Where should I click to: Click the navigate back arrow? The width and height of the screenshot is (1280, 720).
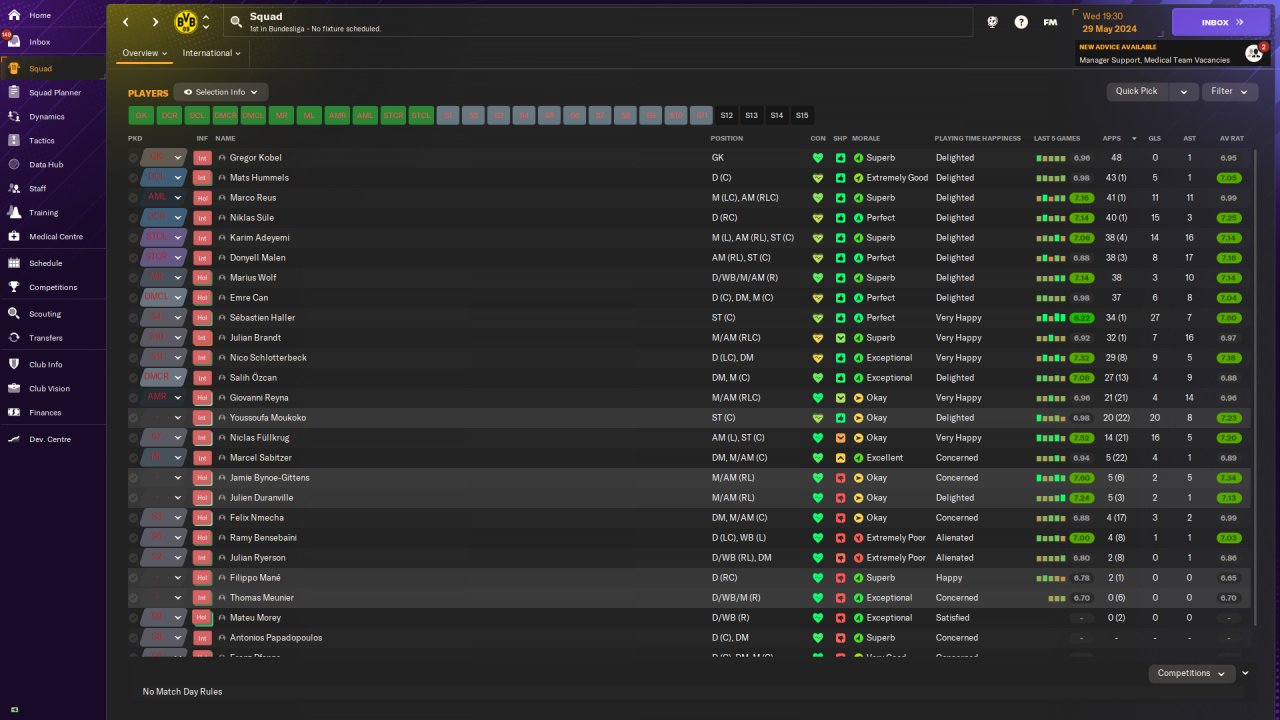(x=126, y=22)
